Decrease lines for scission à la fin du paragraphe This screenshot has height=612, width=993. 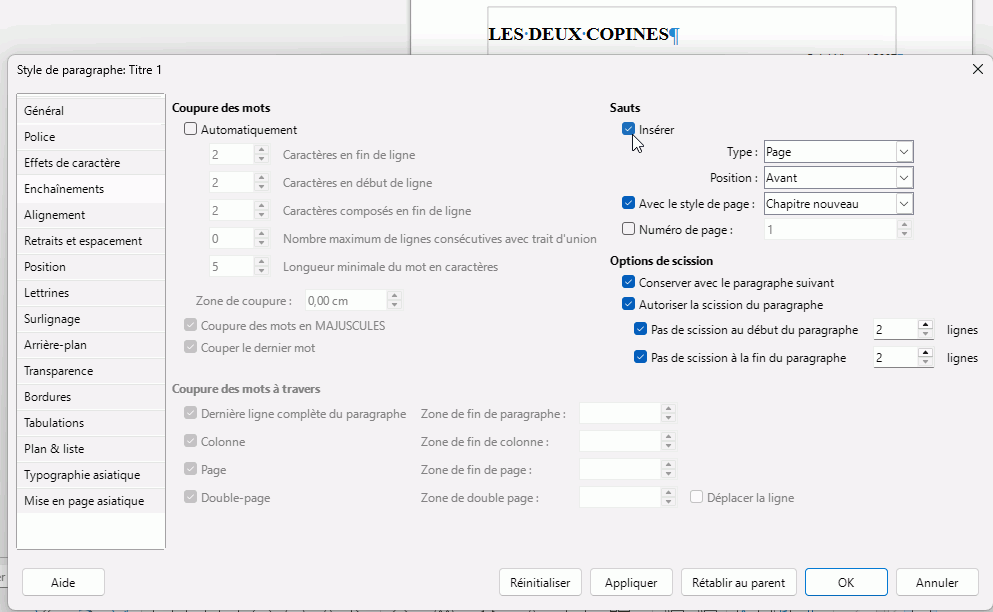(927, 363)
